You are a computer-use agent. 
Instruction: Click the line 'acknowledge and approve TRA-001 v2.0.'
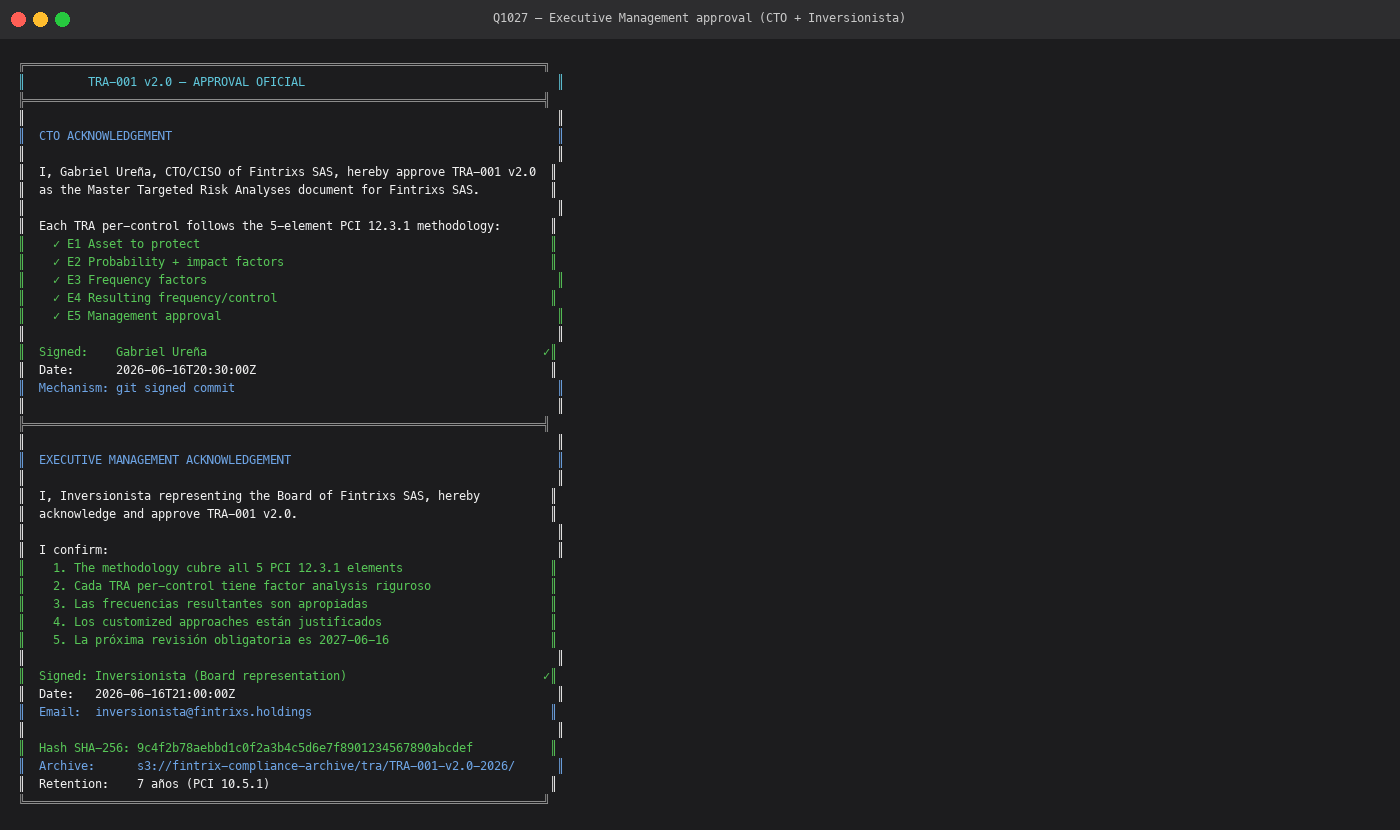pos(168,514)
